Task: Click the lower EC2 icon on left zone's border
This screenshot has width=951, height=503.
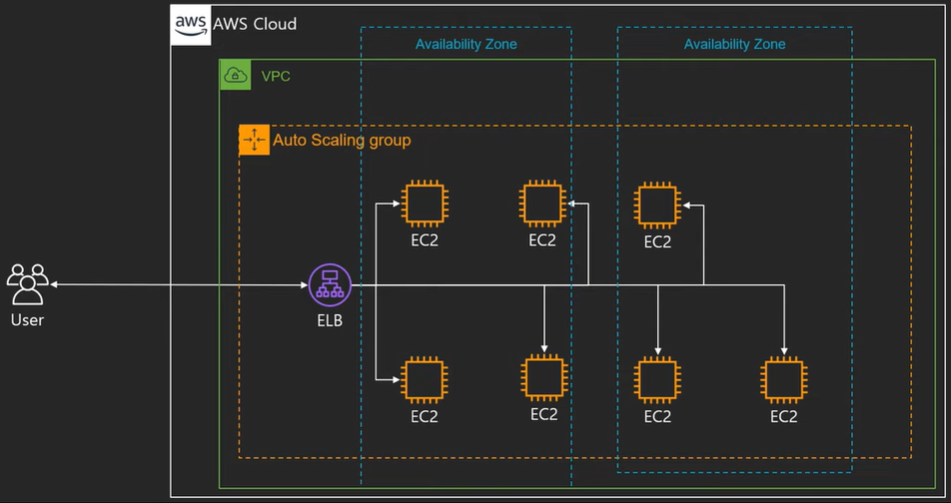Action: tap(544, 377)
